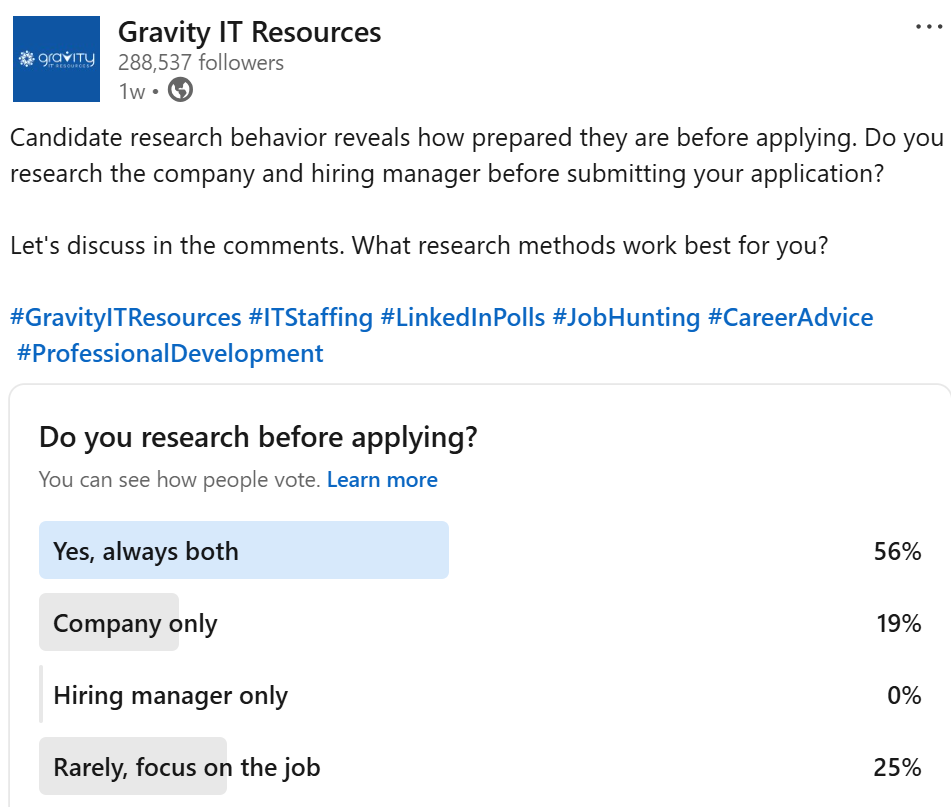Click the #CareerAdvice hashtag
951x807 pixels.
[790, 318]
